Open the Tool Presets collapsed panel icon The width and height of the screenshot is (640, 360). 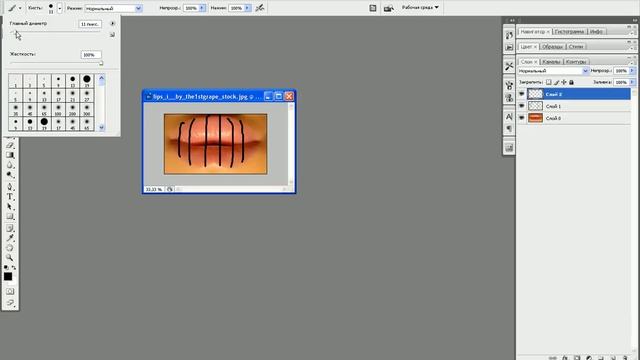[509, 66]
